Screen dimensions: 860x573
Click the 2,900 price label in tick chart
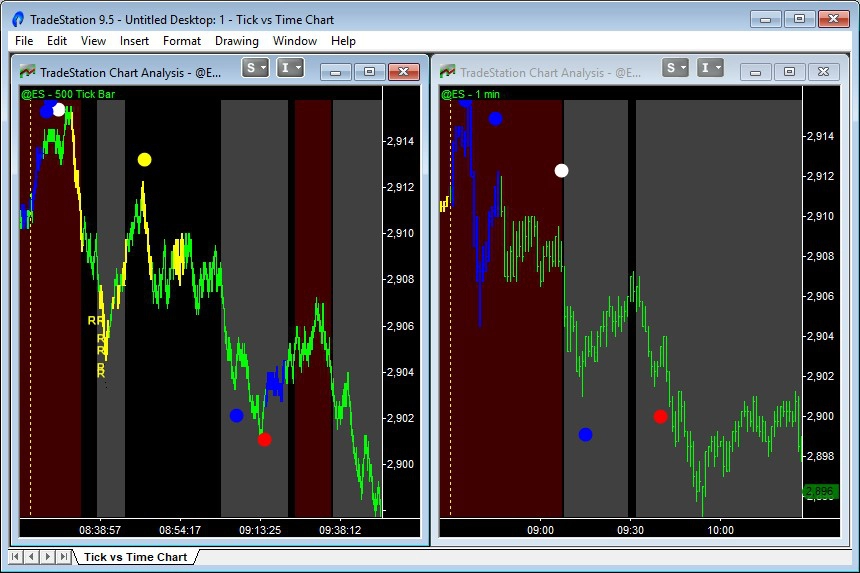pos(400,464)
